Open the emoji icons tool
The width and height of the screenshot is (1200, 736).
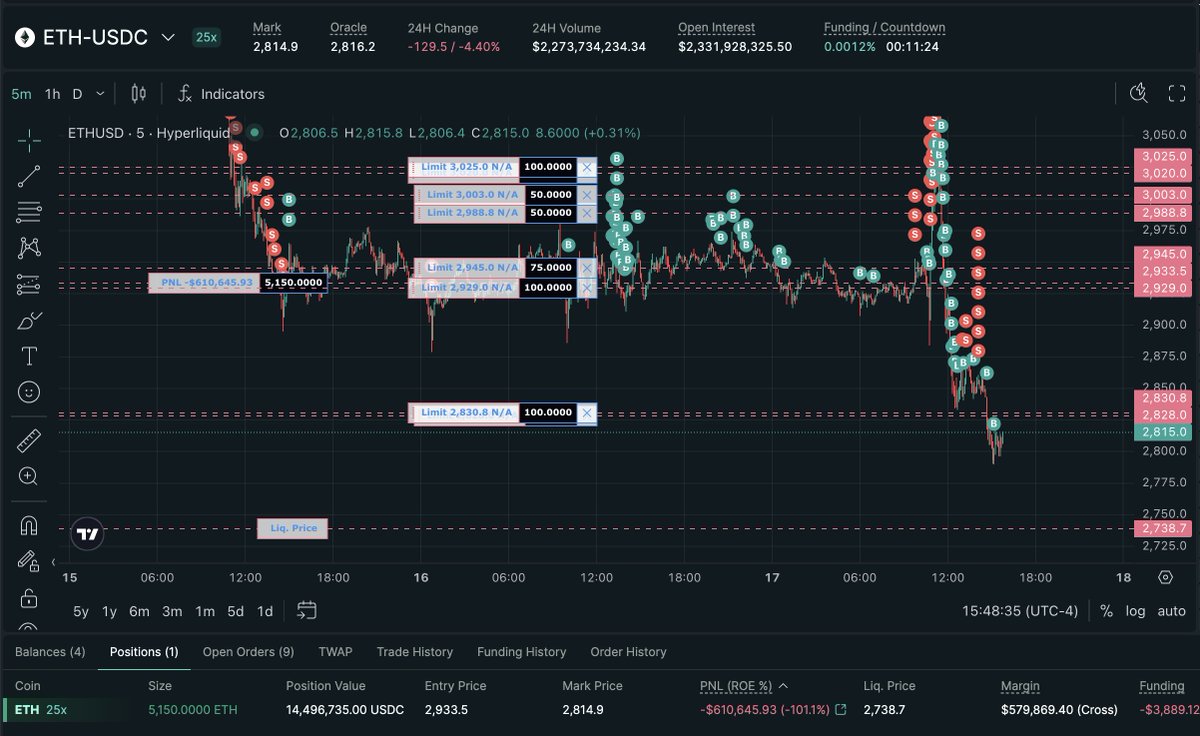(29, 392)
